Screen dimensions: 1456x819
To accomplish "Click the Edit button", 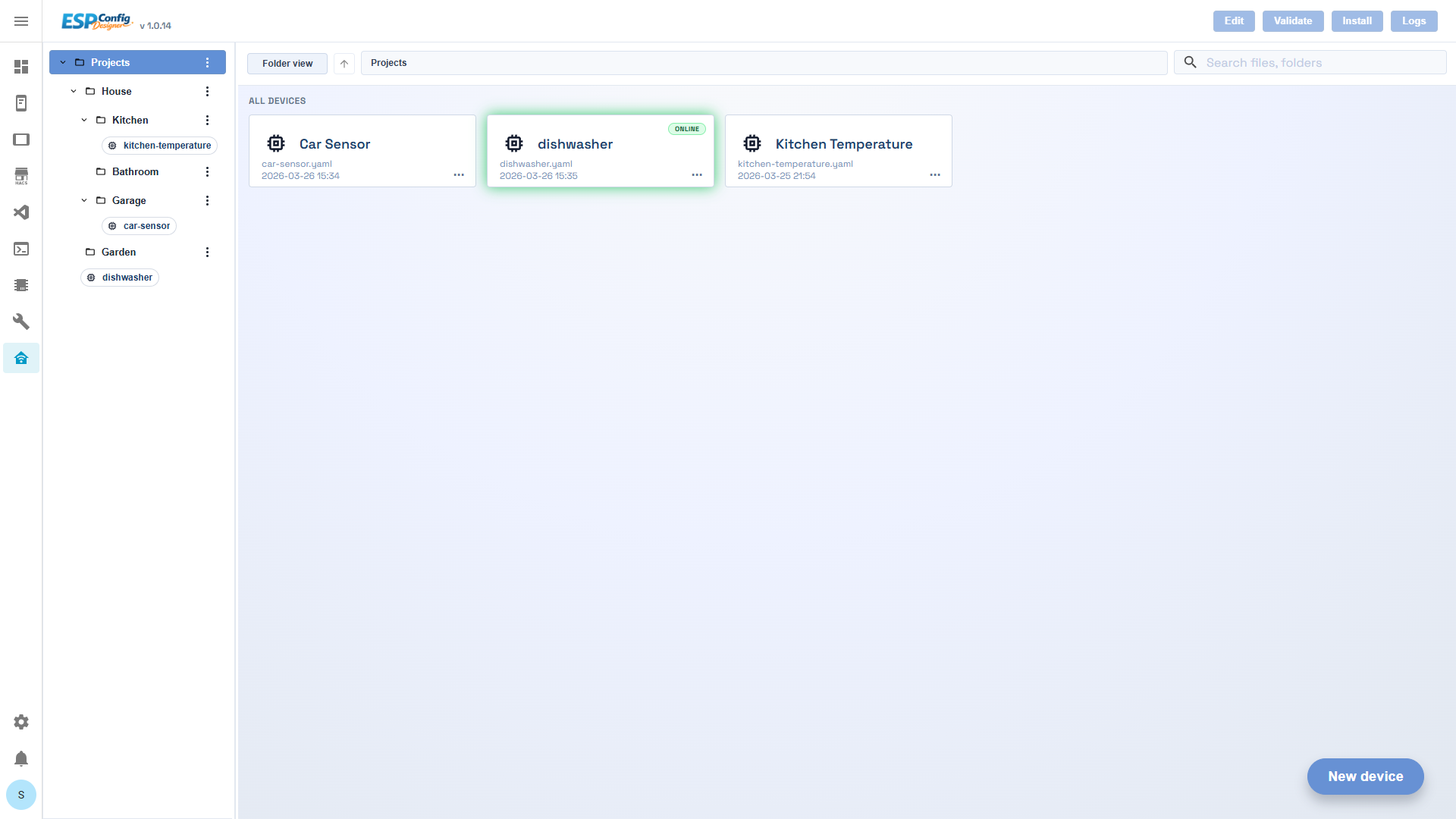I will (x=1234, y=21).
